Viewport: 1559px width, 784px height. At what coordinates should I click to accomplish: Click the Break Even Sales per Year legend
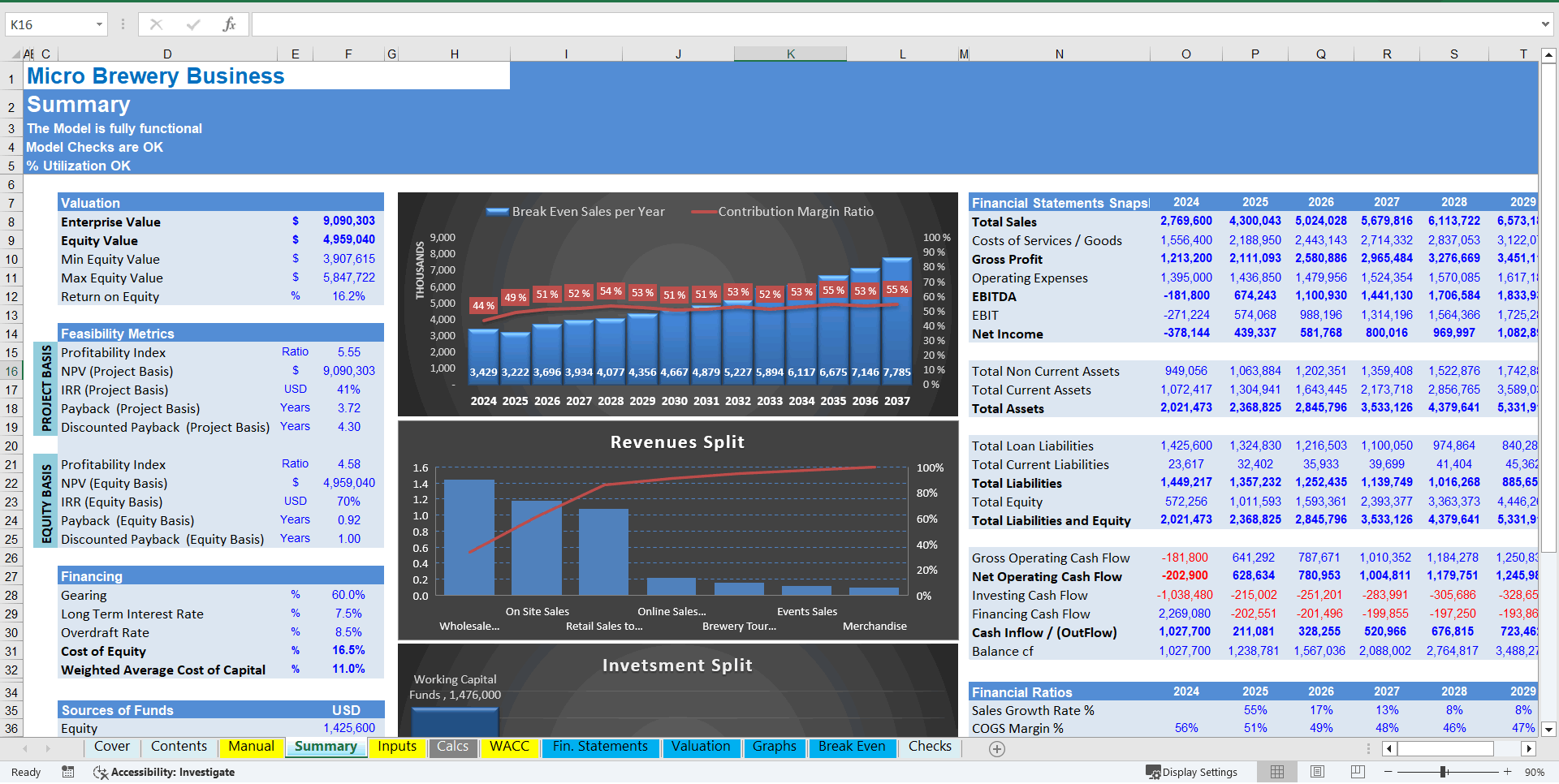point(575,211)
